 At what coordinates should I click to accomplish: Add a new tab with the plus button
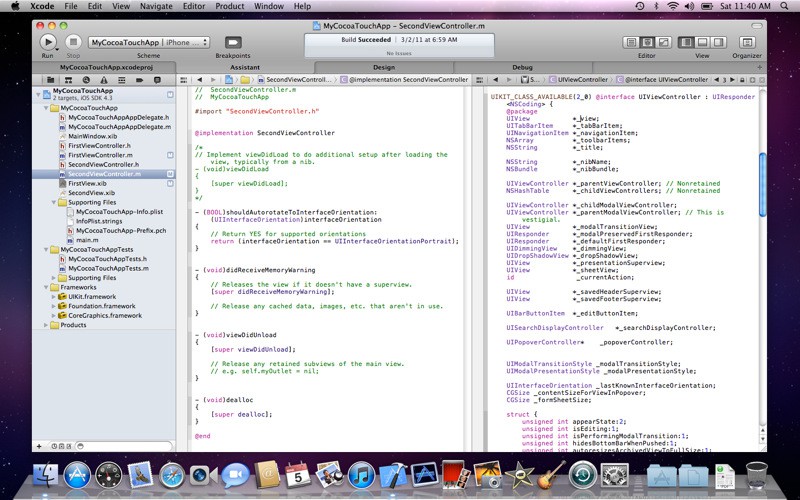[x=759, y=67]
